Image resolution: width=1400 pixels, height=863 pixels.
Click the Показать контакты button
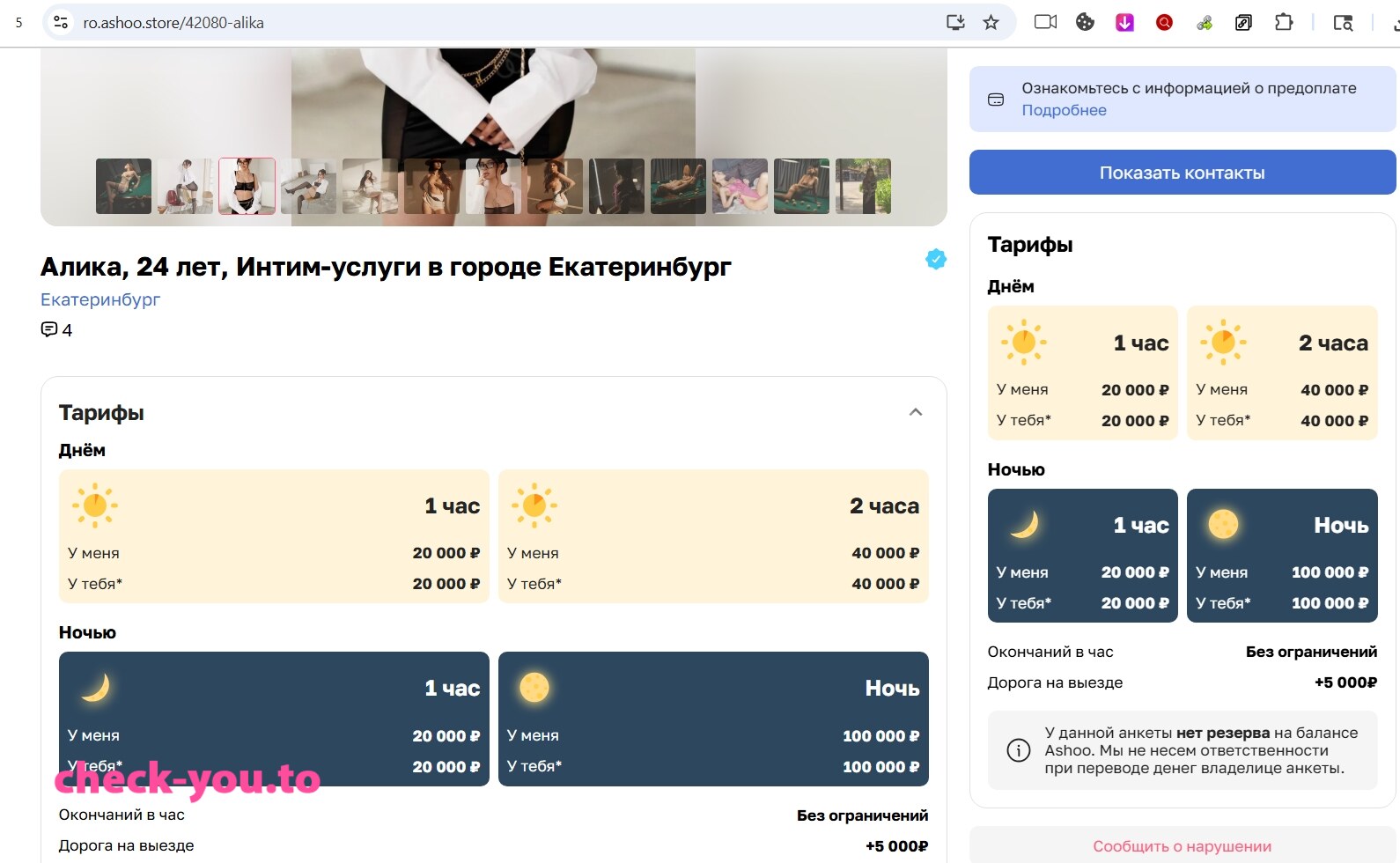[1183, 173]
